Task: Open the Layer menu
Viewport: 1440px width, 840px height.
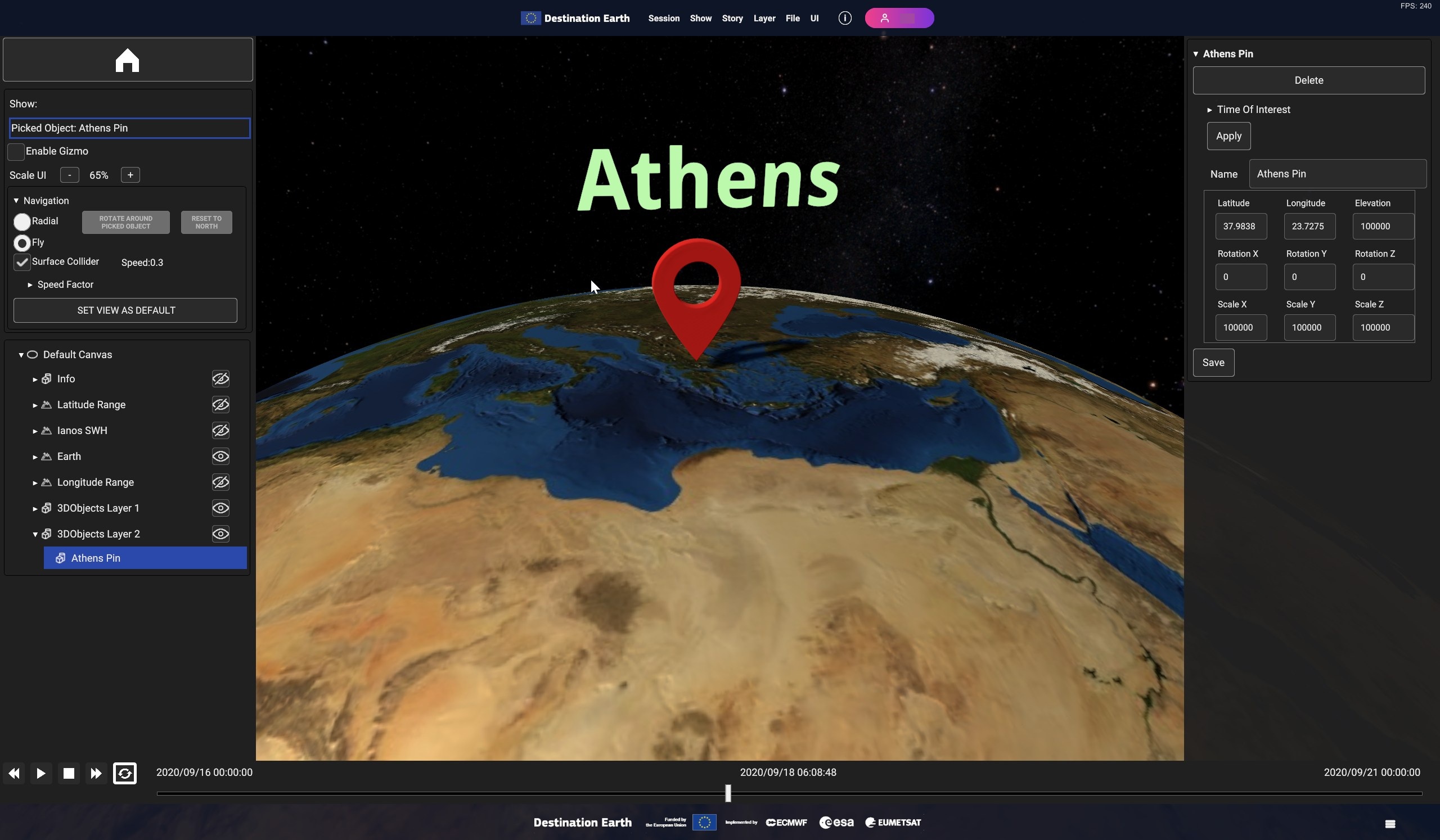Action: [764, 19]
